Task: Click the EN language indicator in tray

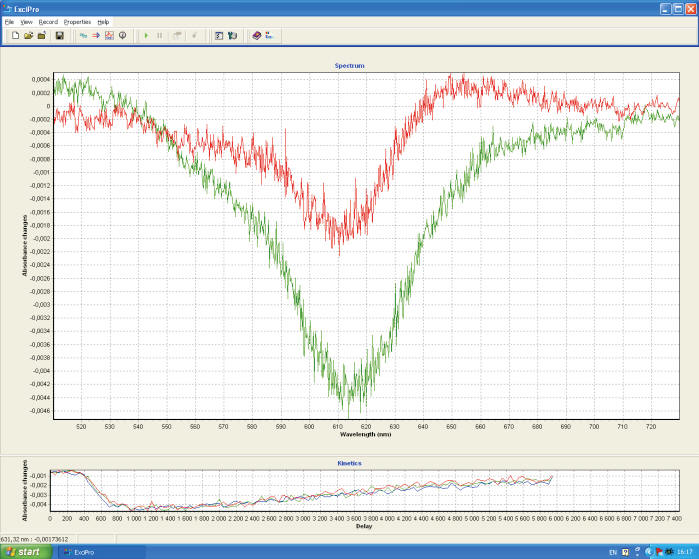Action: (x=613, y=551)
